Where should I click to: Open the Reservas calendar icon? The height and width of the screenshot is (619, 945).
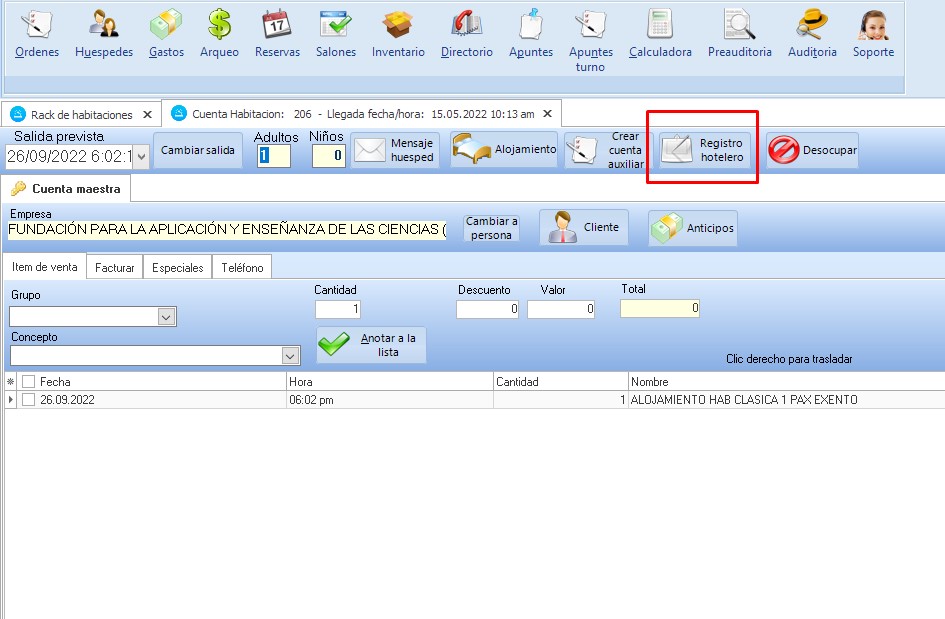pyautogui.click(x=277, y=24)
